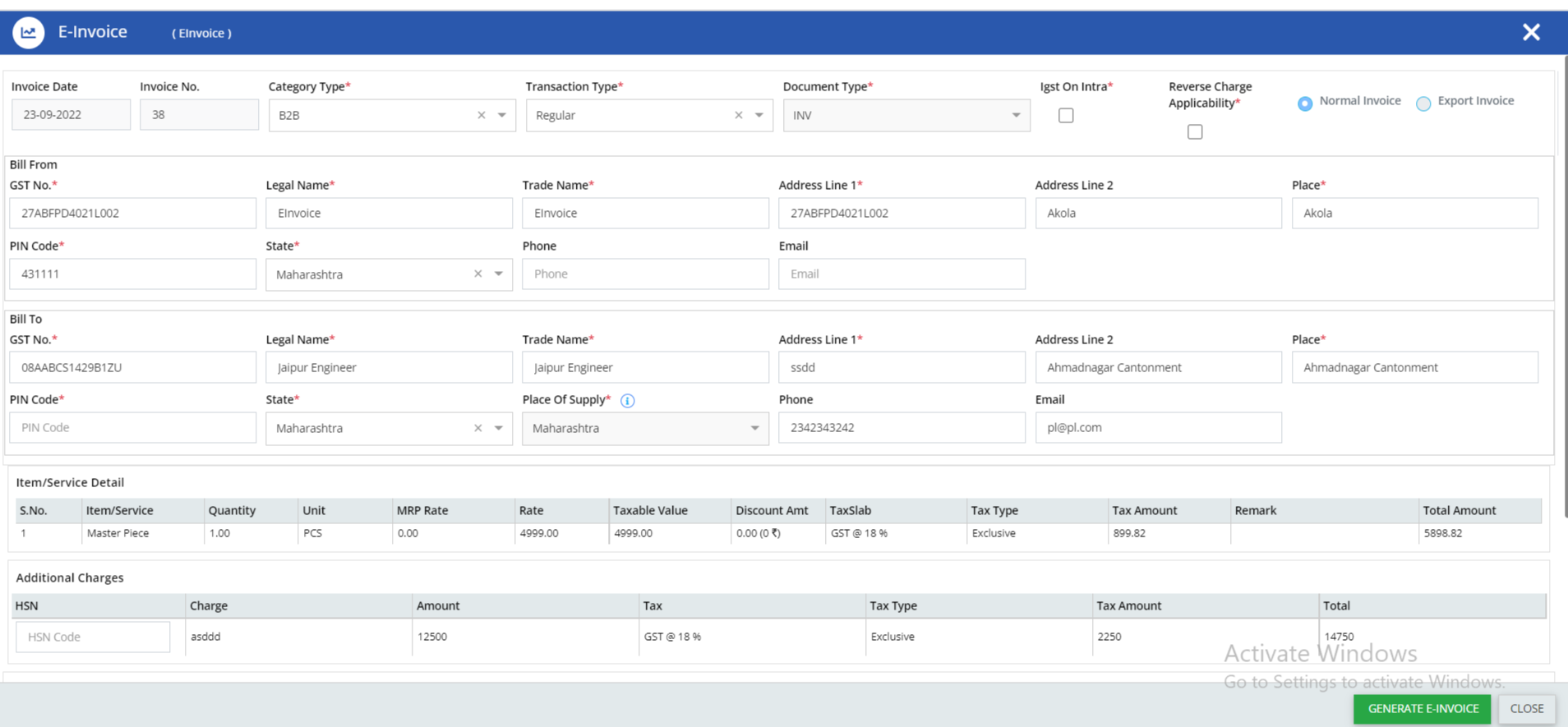Open the Category Type dropdown arrow
1568x727 pixels.
[502, 116]
